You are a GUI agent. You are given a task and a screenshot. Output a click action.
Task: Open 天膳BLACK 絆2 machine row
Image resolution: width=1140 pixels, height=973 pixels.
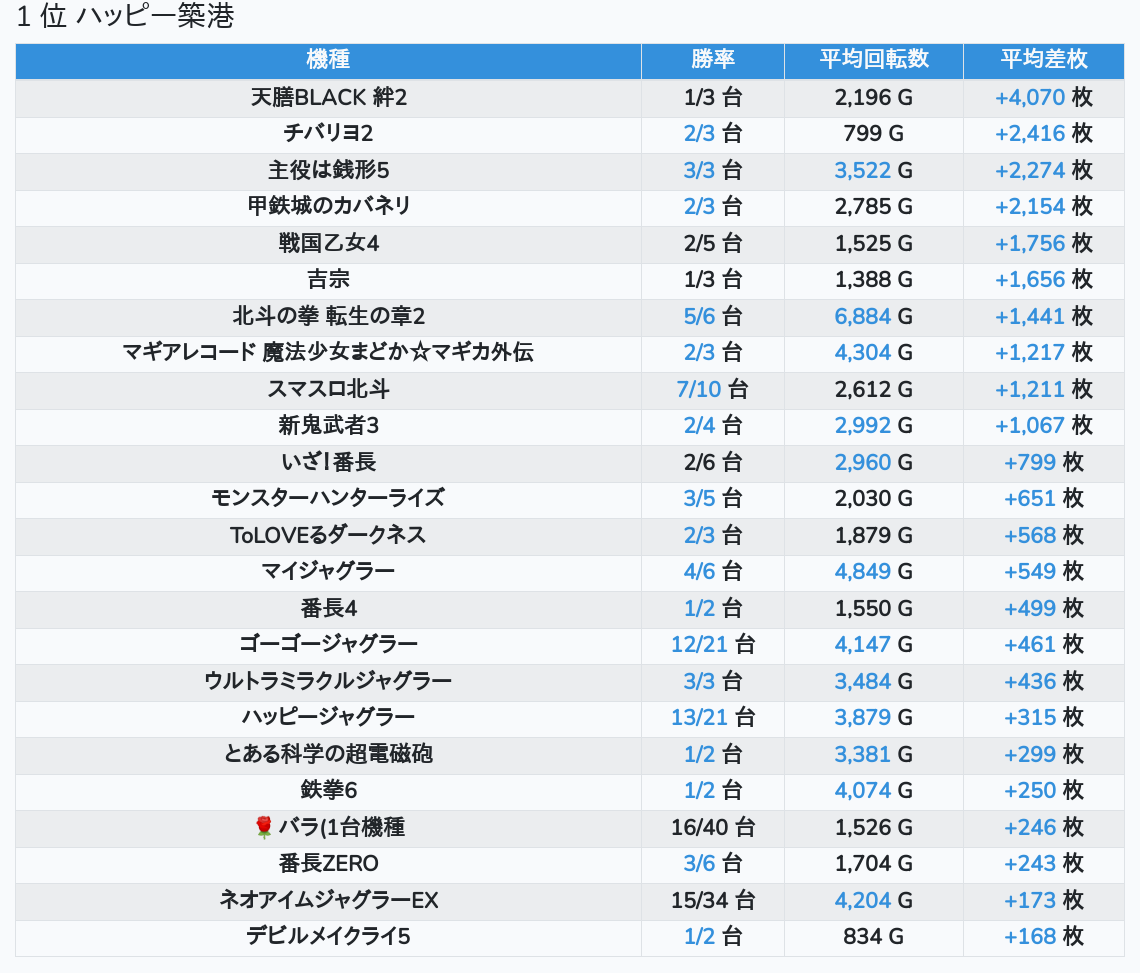tap(328, 97)
